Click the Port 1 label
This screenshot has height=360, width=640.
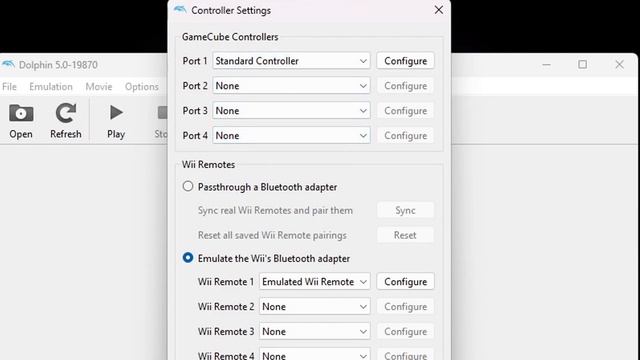(195, 61)
